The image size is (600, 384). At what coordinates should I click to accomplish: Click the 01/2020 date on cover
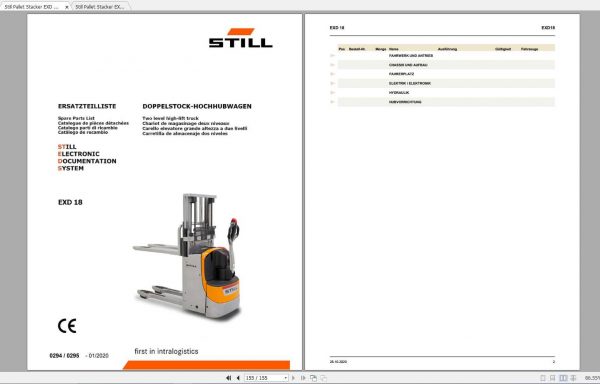pyautogui.click(x=99, y=356)
